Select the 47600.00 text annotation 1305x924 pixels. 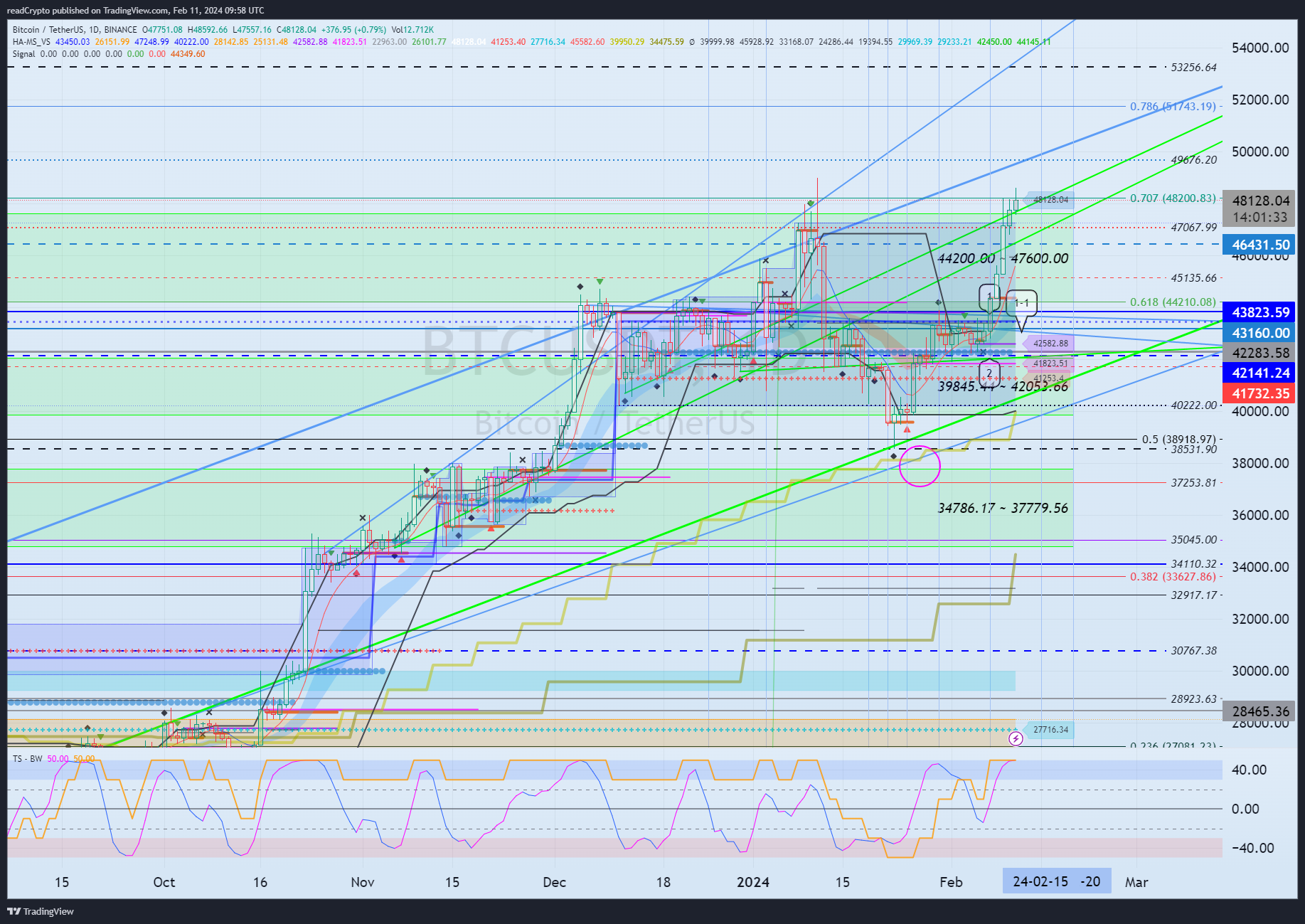(1039, 259)
